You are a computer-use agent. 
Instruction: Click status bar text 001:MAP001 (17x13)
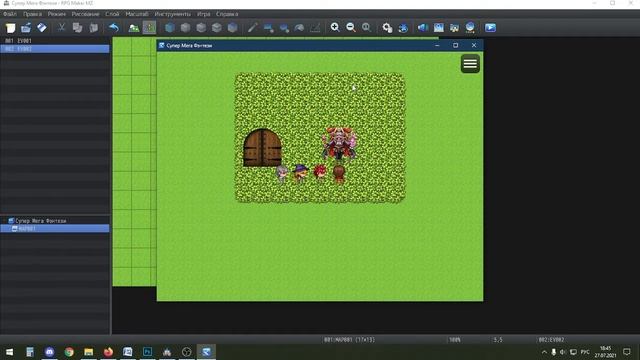349,340
